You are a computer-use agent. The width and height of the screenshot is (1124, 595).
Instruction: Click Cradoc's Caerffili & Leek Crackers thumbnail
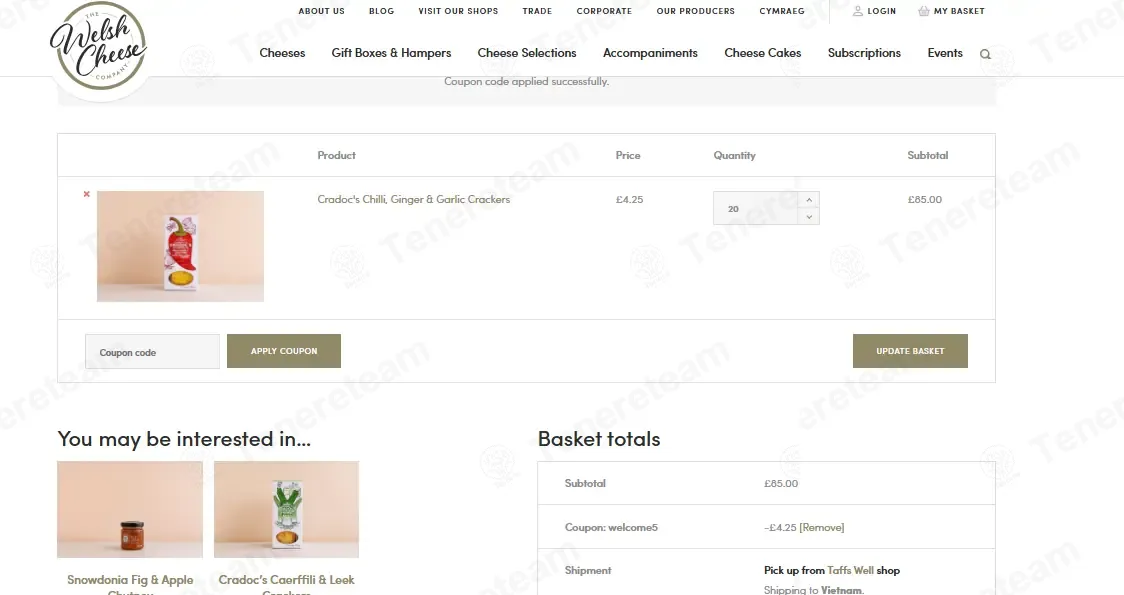coord(286,510)
